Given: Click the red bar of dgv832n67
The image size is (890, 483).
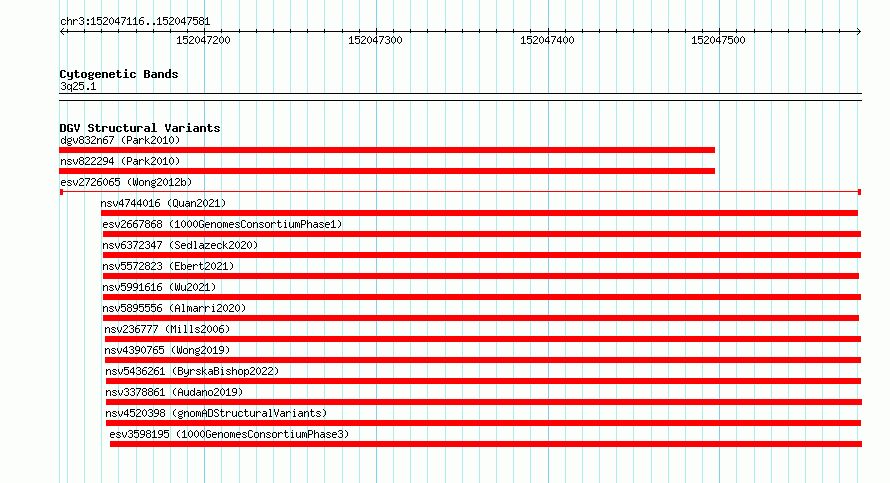Looking at the screenshot, I should coord(387,150).
